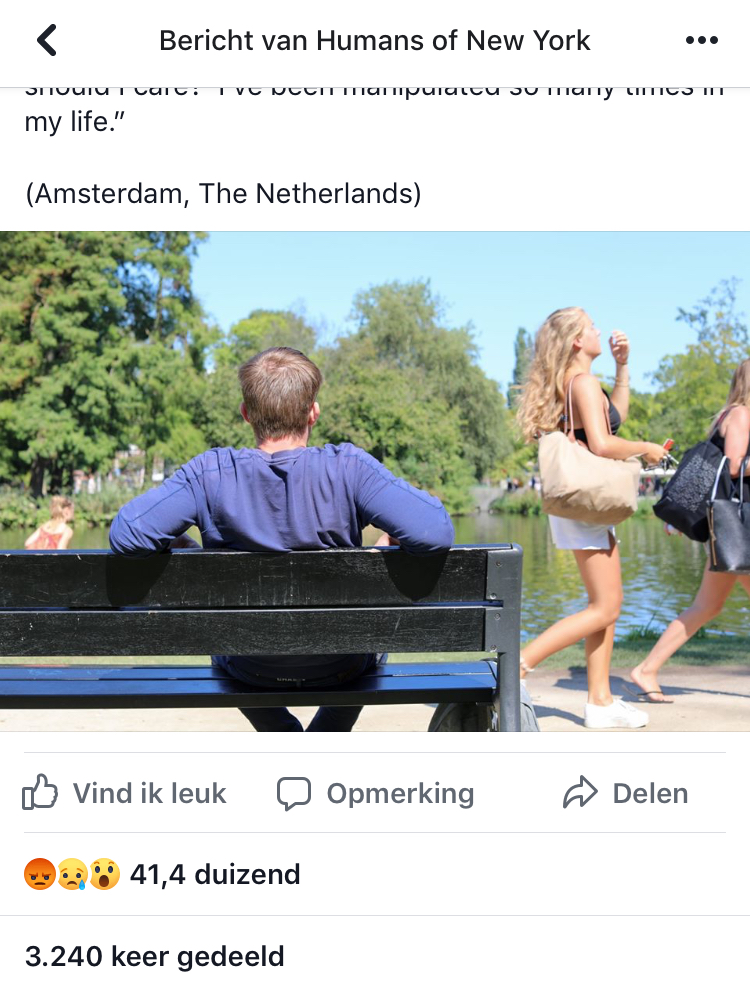This screenshot has height=995, width=750.
Task: View the '3.240 keer gedeeld' shares
Action: [154, 956]
